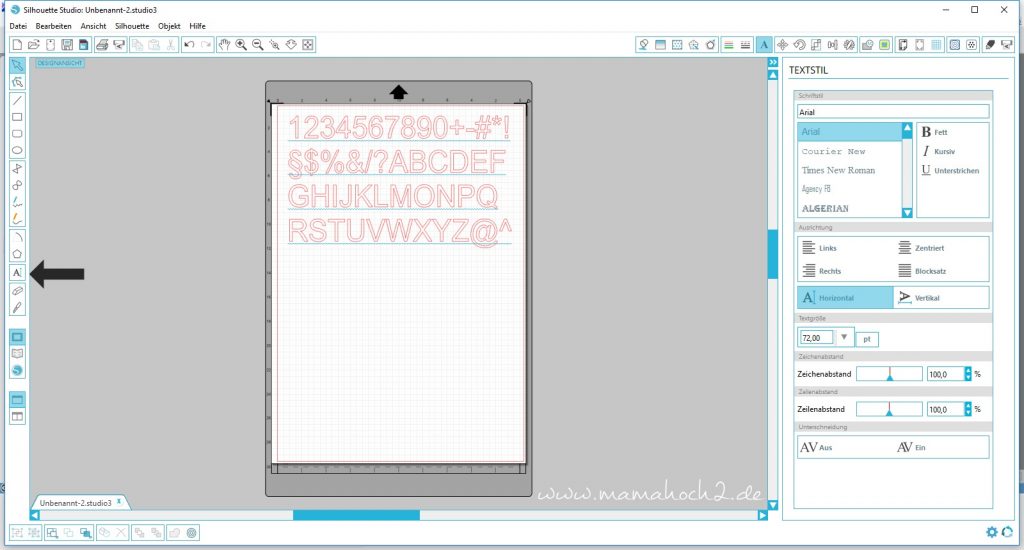
Task: Open the Move panel
Action: pos(782,44)
